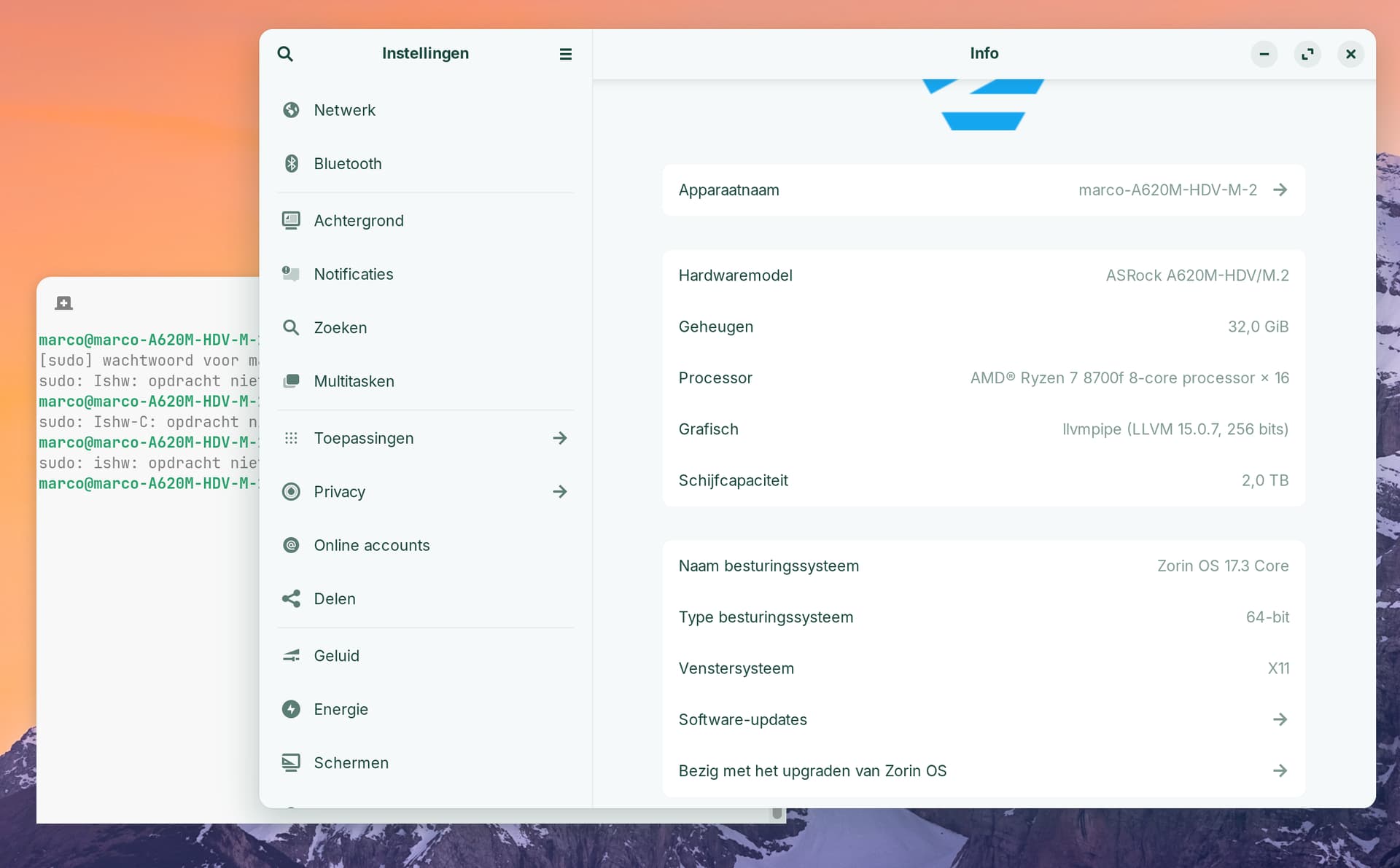Screen dimensions: 1400x868
Task: Select Netwerk settings panel
Action: [425, 110]
